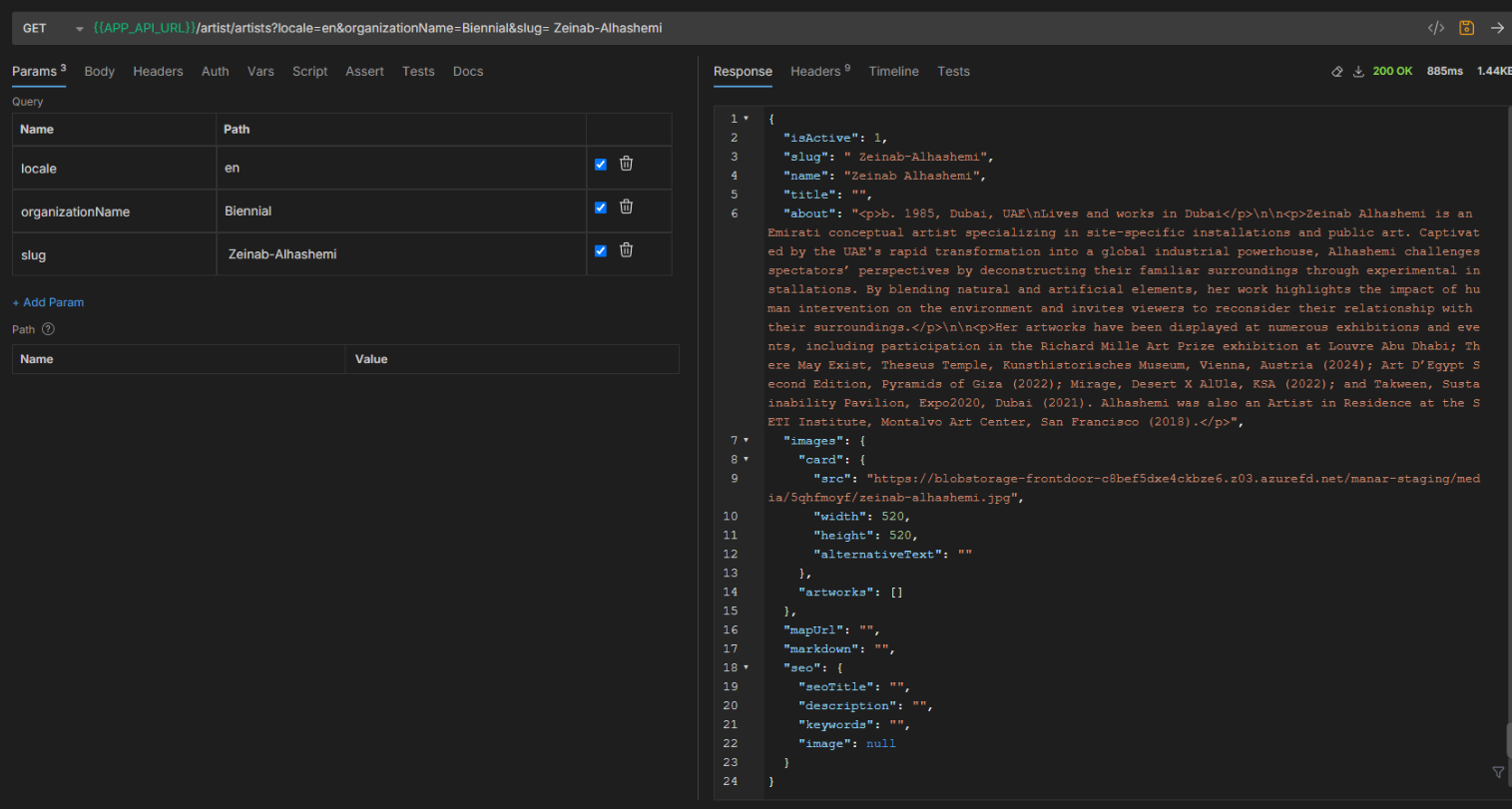The width and height of the screenshot is (1512, 809).
Task: Delete the slug param with its trash icon
Action: [626, 250]
